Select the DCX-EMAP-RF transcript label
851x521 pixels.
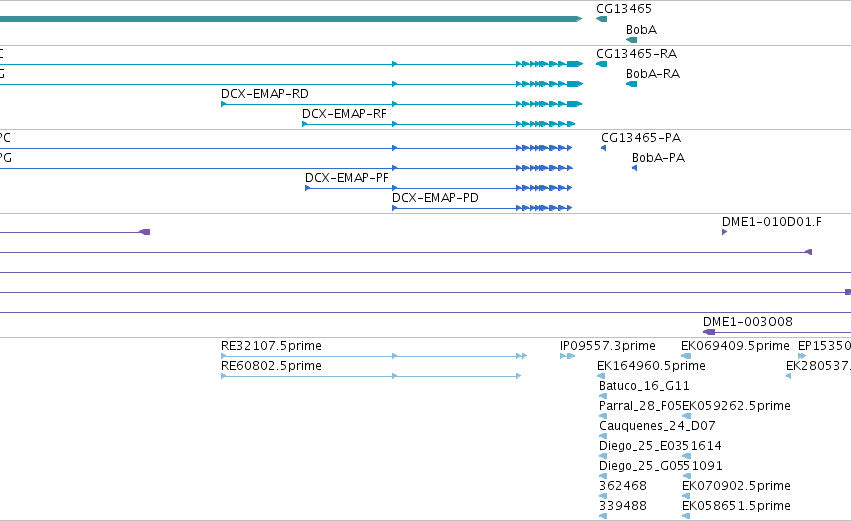click(x=344, y=114)
